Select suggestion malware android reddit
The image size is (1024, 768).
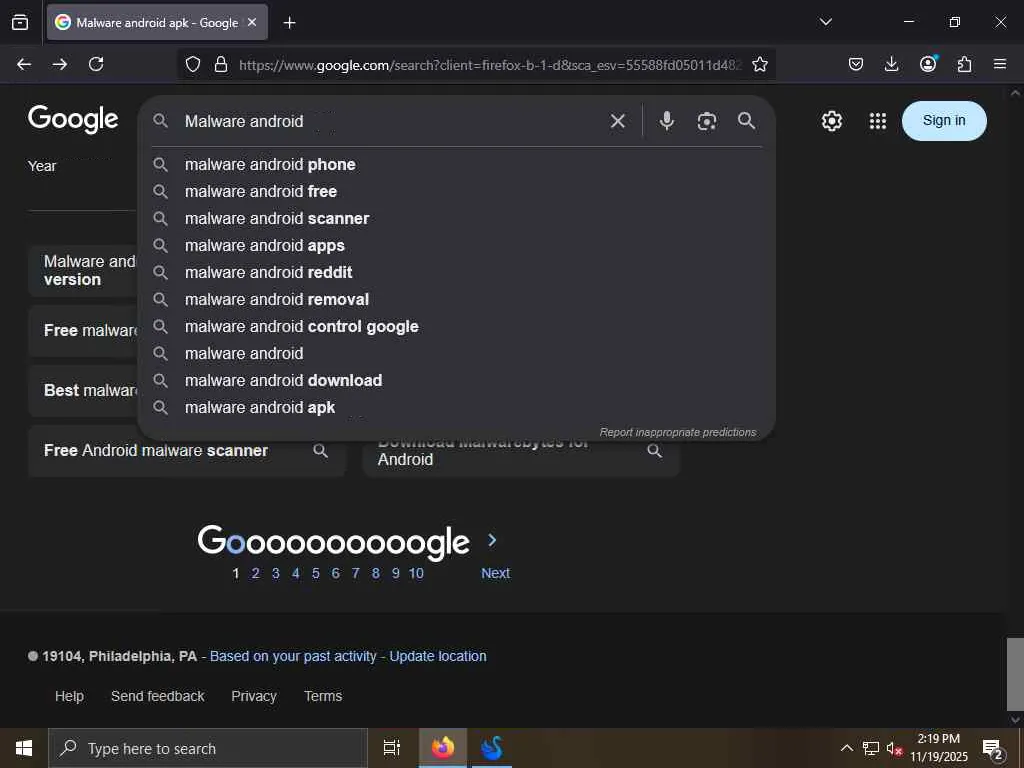pos(457,272)
